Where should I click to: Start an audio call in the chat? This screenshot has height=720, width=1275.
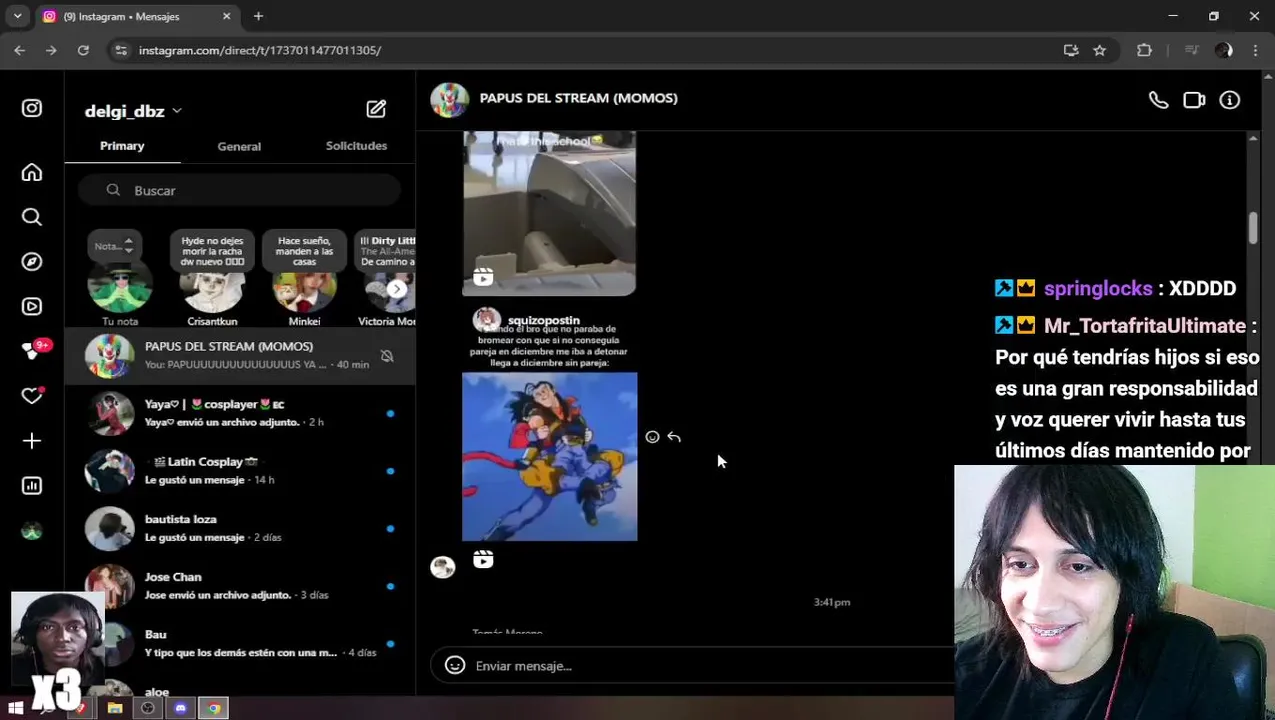pos(1158,100)
